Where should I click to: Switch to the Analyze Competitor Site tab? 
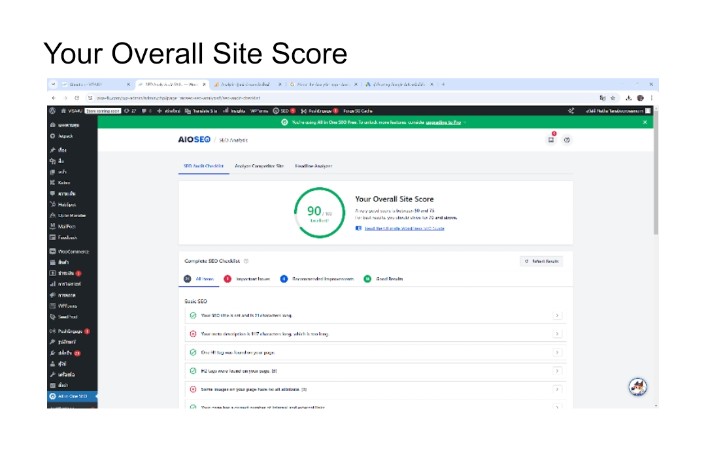click(x=258, y=165)
